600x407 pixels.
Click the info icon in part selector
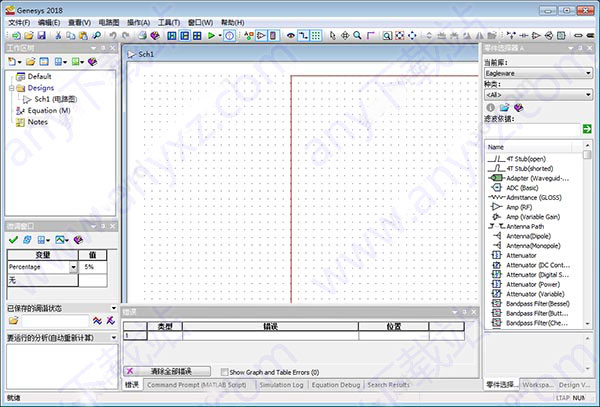point(491,107)
